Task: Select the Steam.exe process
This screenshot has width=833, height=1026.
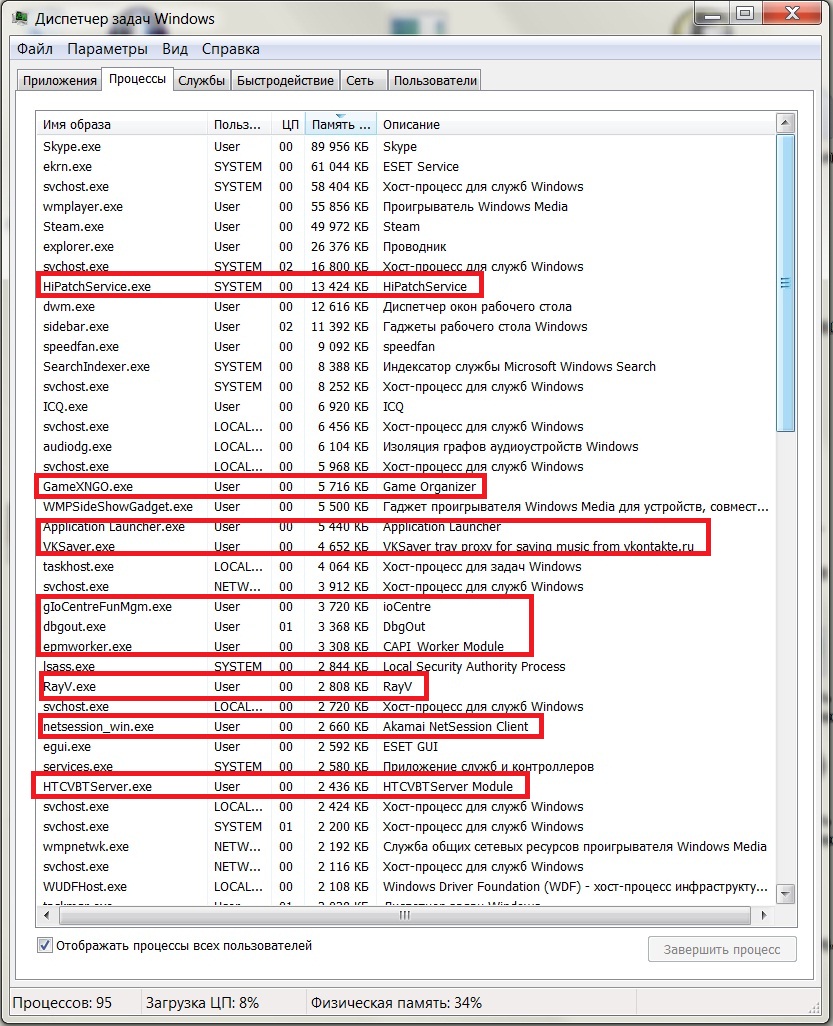Action: pyautogui.click(x=406, y=227)
